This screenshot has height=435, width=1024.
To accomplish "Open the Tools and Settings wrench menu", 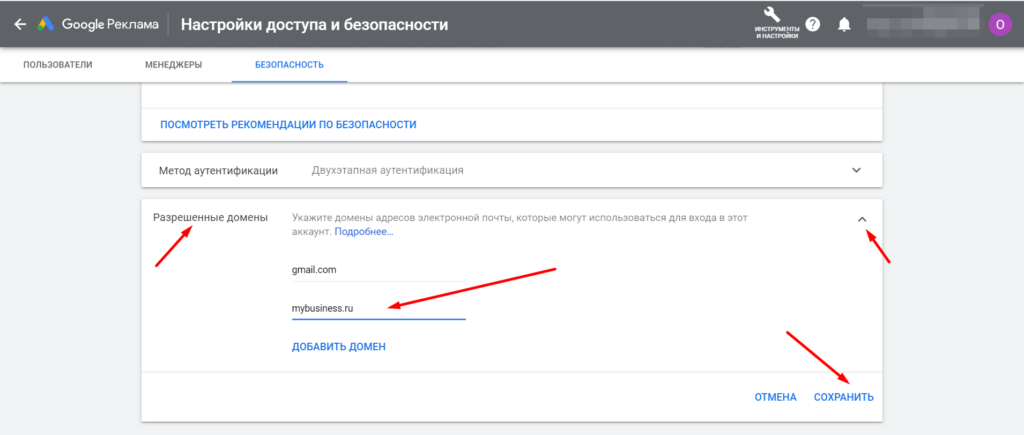I will 776,20.
